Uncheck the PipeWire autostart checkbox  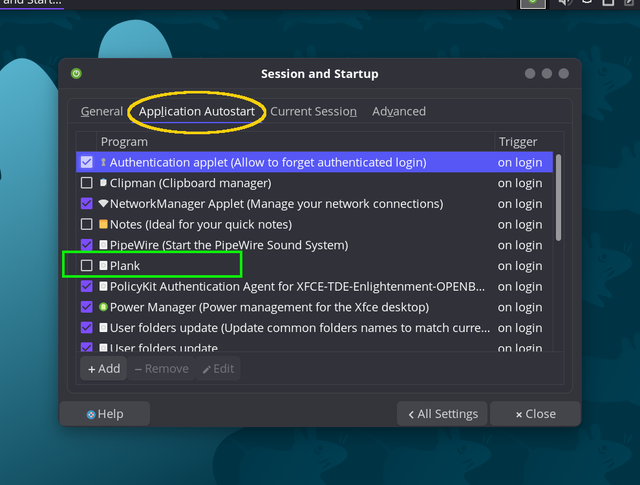coord(87,245)
